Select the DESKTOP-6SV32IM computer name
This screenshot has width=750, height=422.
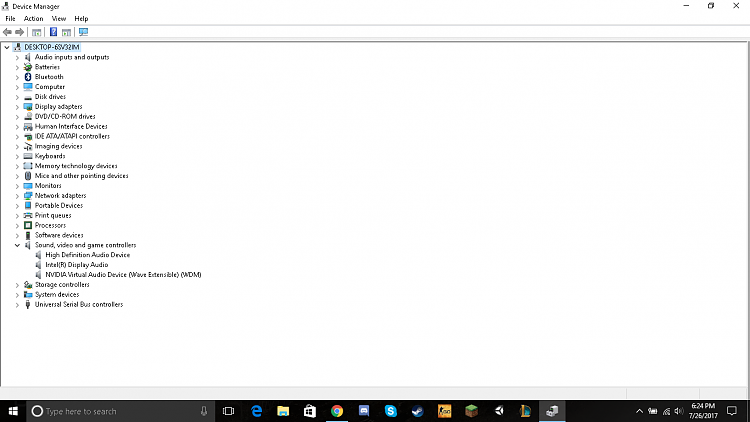point(52,47)
